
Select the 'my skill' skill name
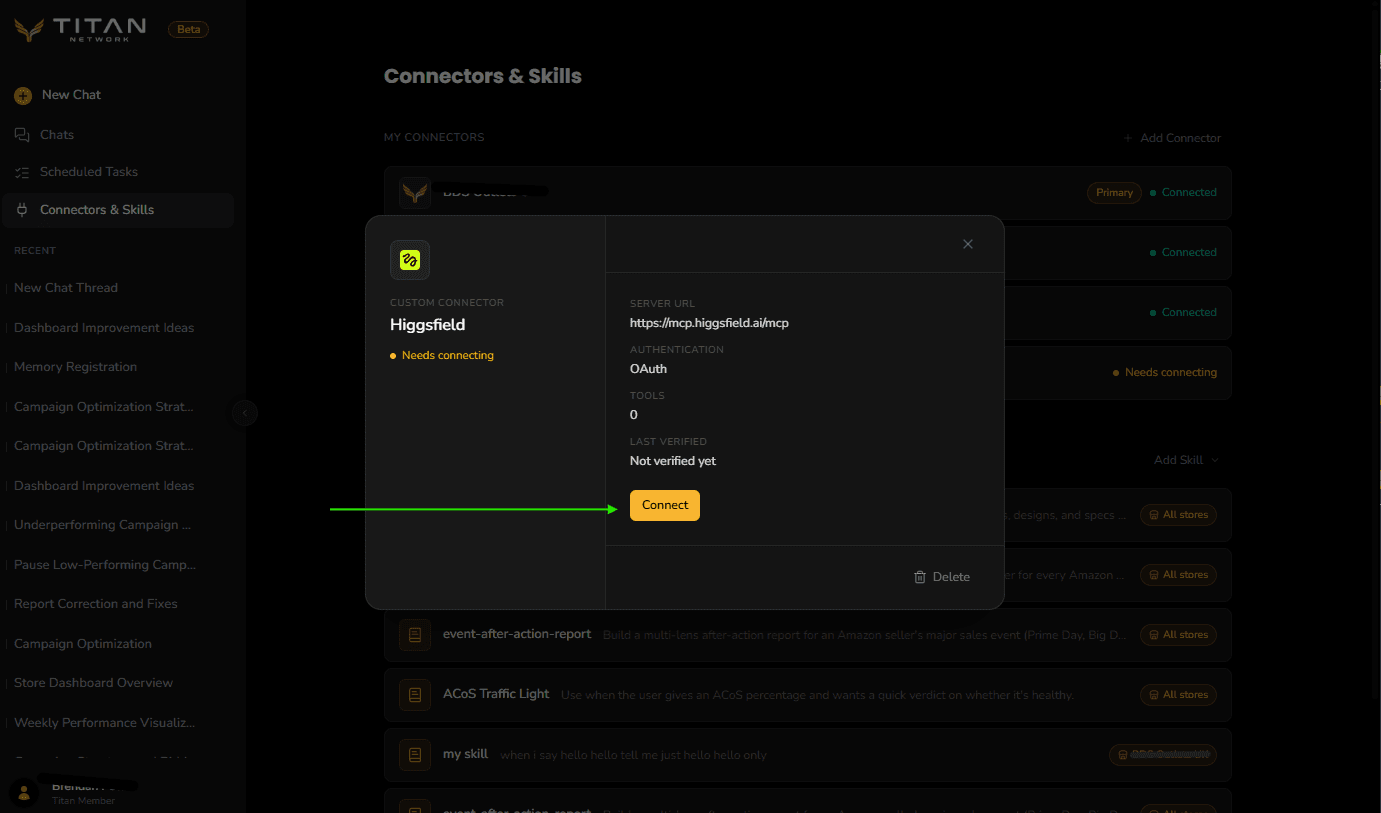point(465,754)
